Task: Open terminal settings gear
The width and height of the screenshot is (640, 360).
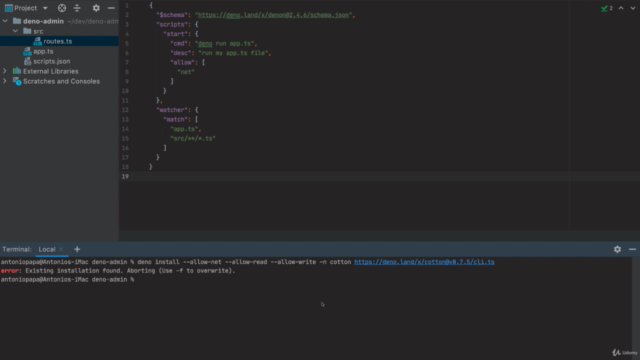Action: 617,249
